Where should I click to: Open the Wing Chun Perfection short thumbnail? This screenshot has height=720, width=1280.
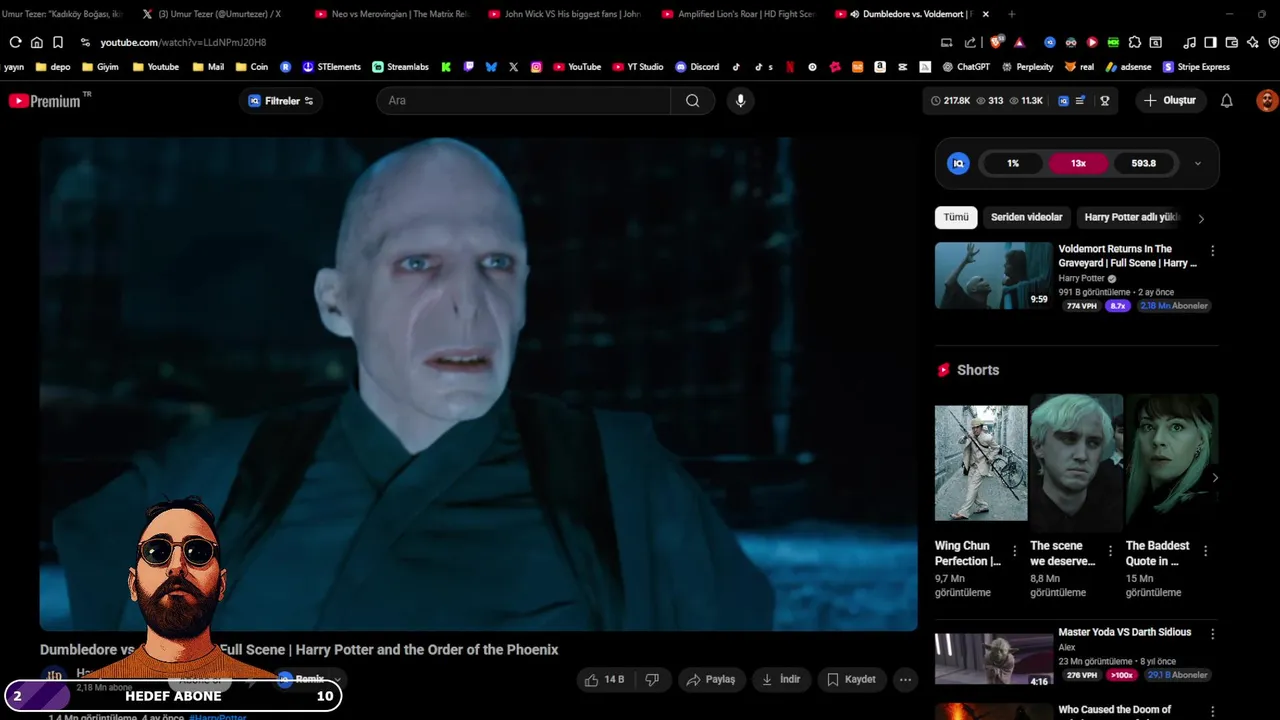(981, 463)
